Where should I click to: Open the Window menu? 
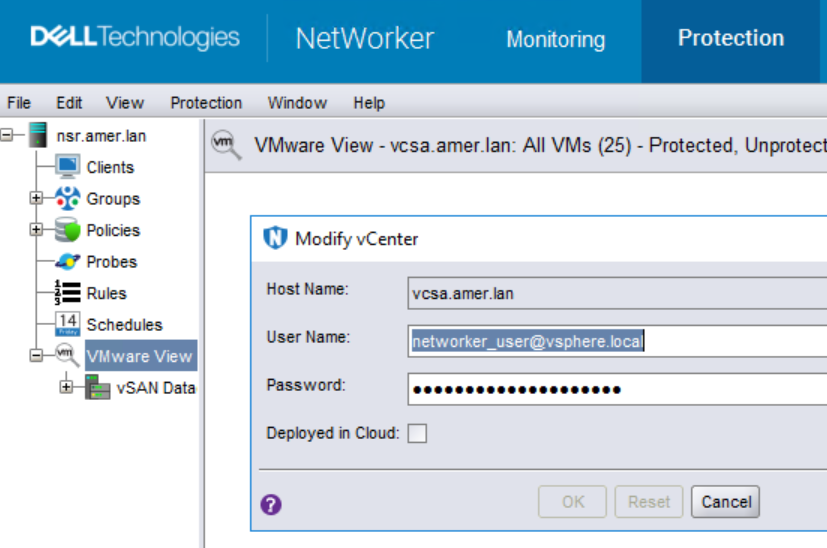click(x=297, y=102)
